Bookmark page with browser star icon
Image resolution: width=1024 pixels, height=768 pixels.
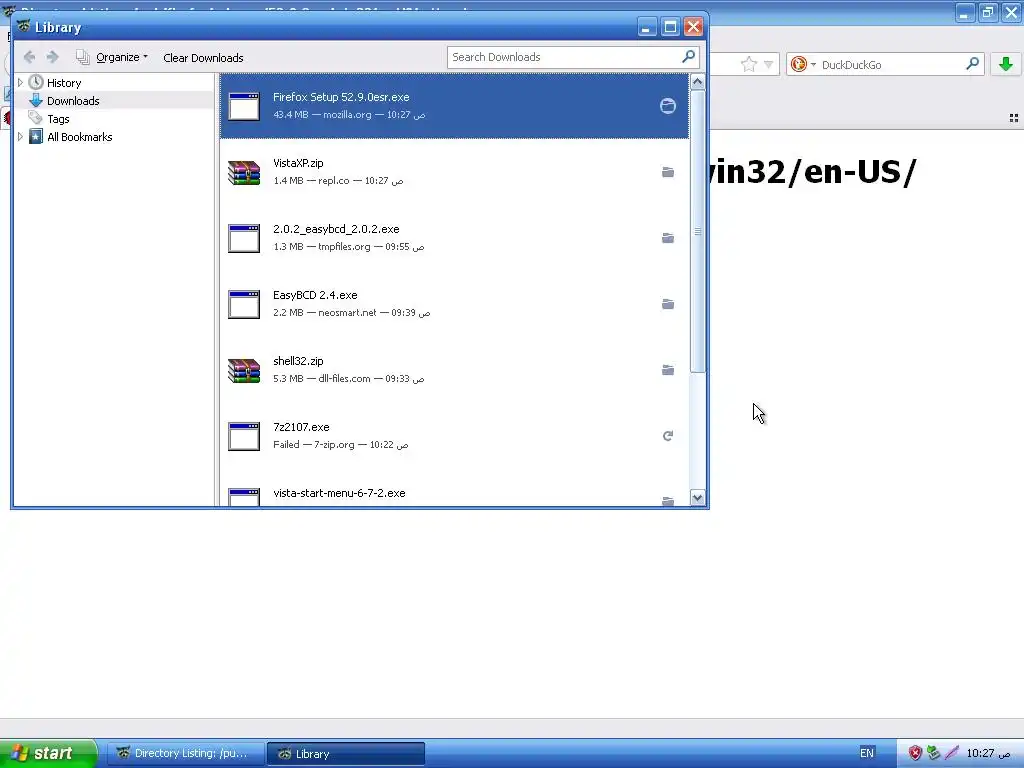tap(748, 64)
